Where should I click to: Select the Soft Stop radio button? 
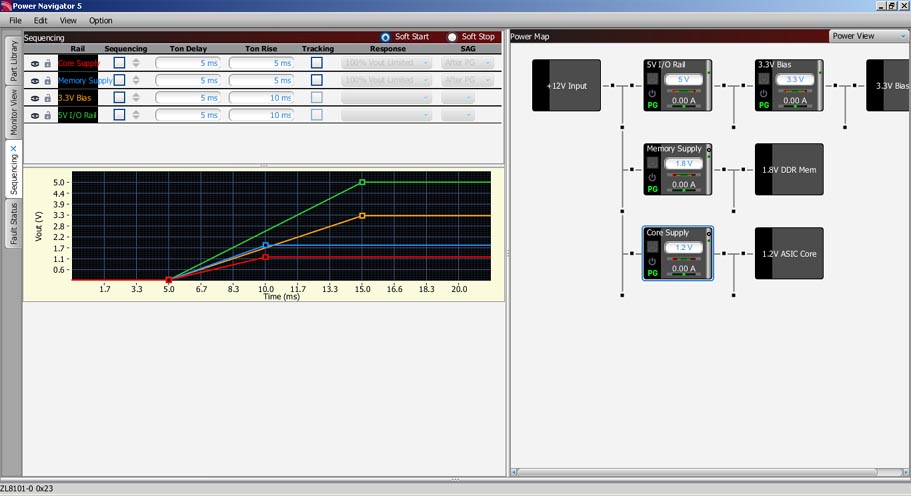(x=452, y=37)
